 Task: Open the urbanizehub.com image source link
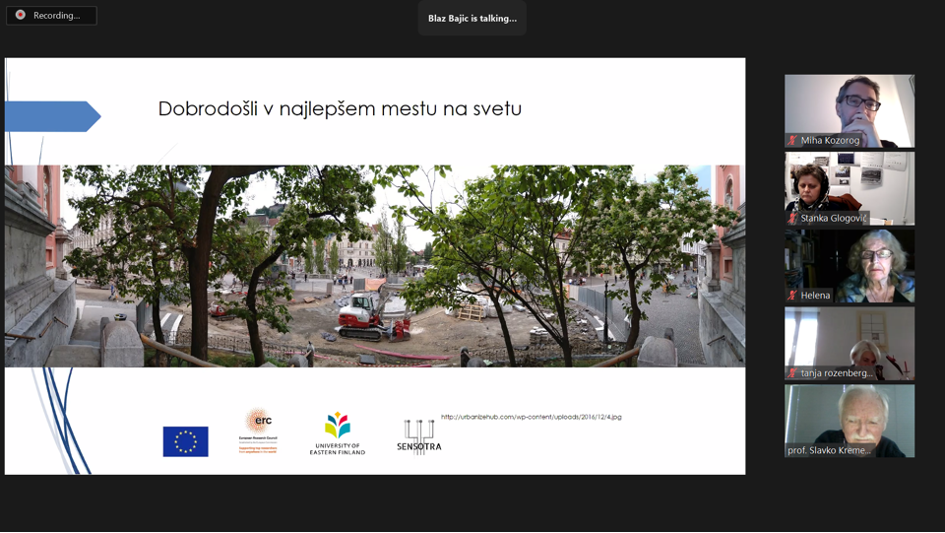coord(531,417)
